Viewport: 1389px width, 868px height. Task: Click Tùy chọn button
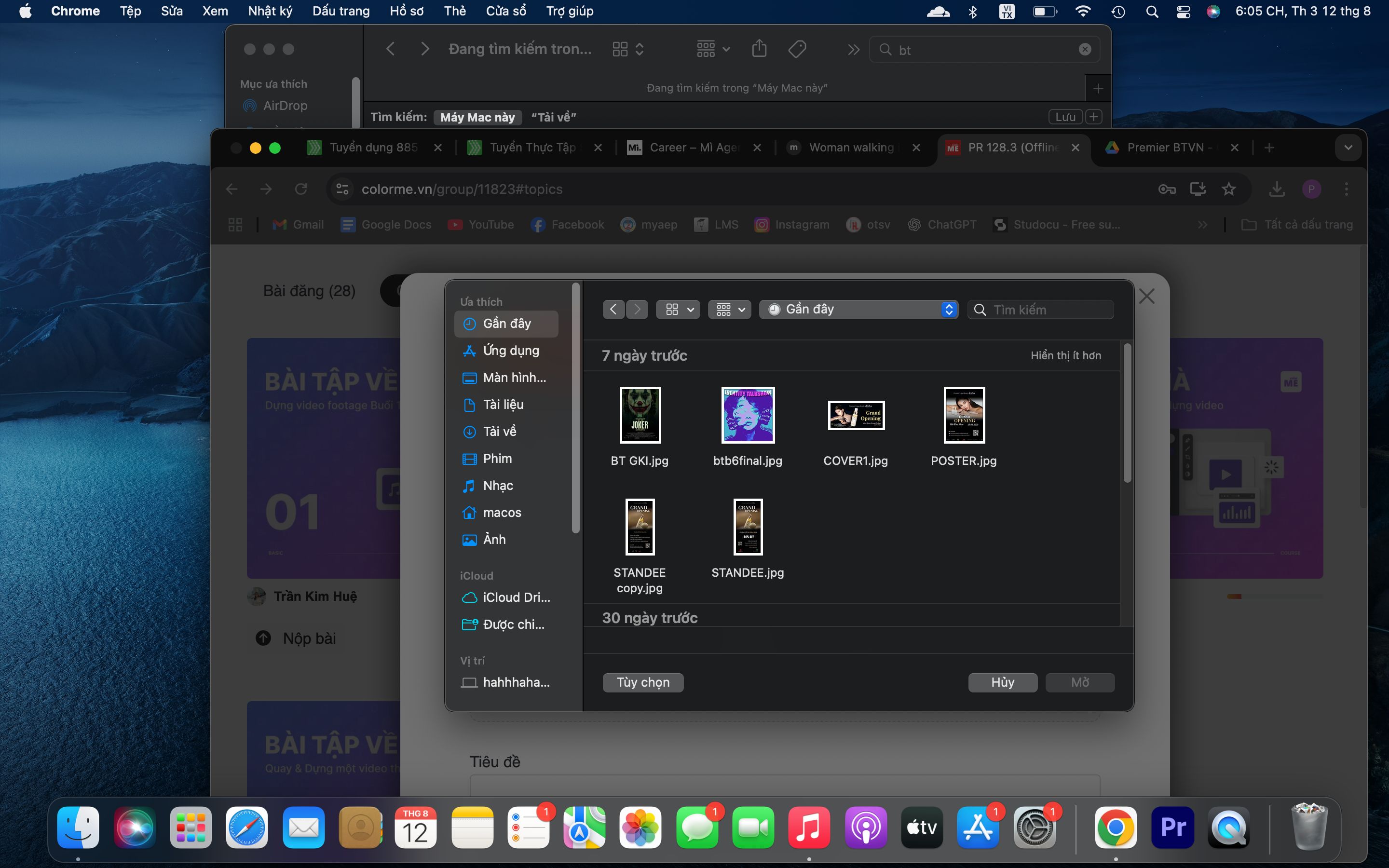click(643, 682)
